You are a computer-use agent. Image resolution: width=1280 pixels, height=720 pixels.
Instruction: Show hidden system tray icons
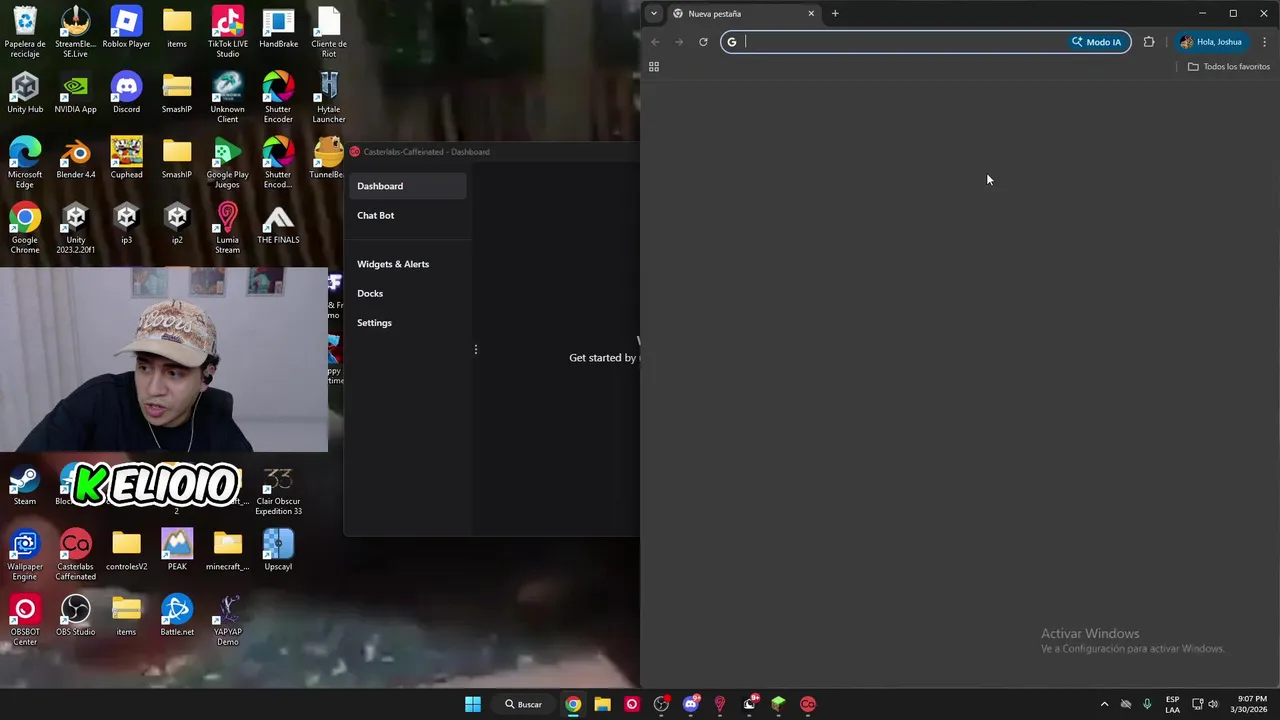1104,704
